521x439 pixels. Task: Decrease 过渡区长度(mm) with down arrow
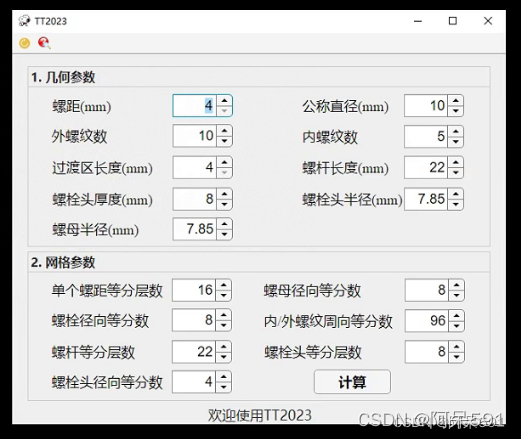tap(224, 172)
